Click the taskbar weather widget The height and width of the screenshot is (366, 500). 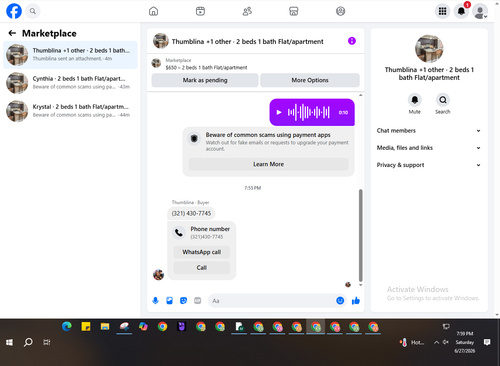click(412, 342)
